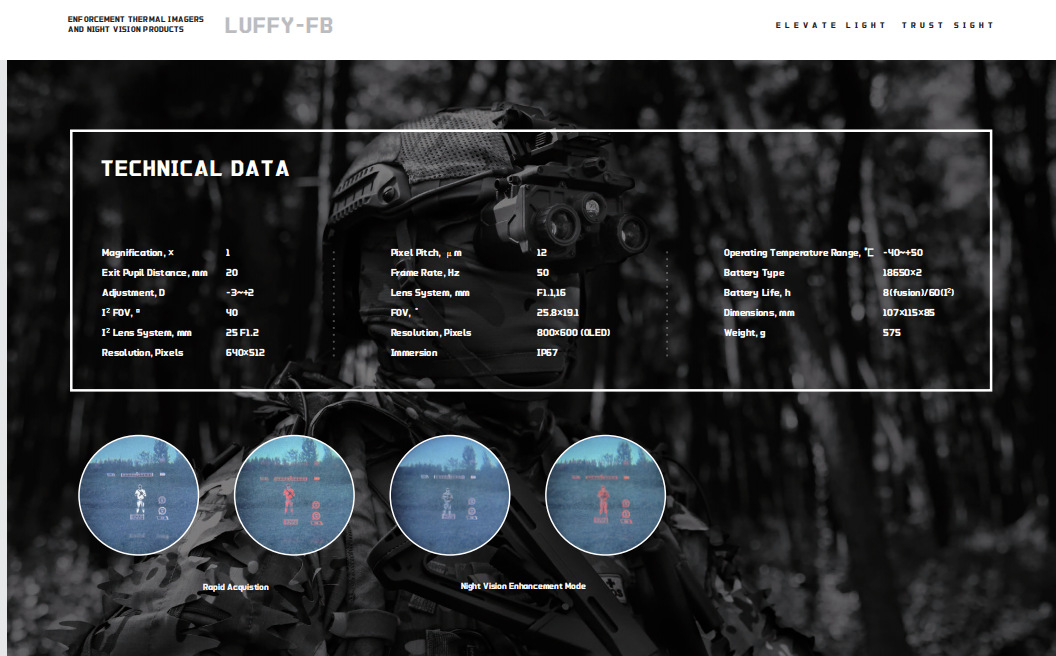The image size is (1056, 656).
Task: Click the '-40~+50' temperature value
Action: click(x=902, y=253)
